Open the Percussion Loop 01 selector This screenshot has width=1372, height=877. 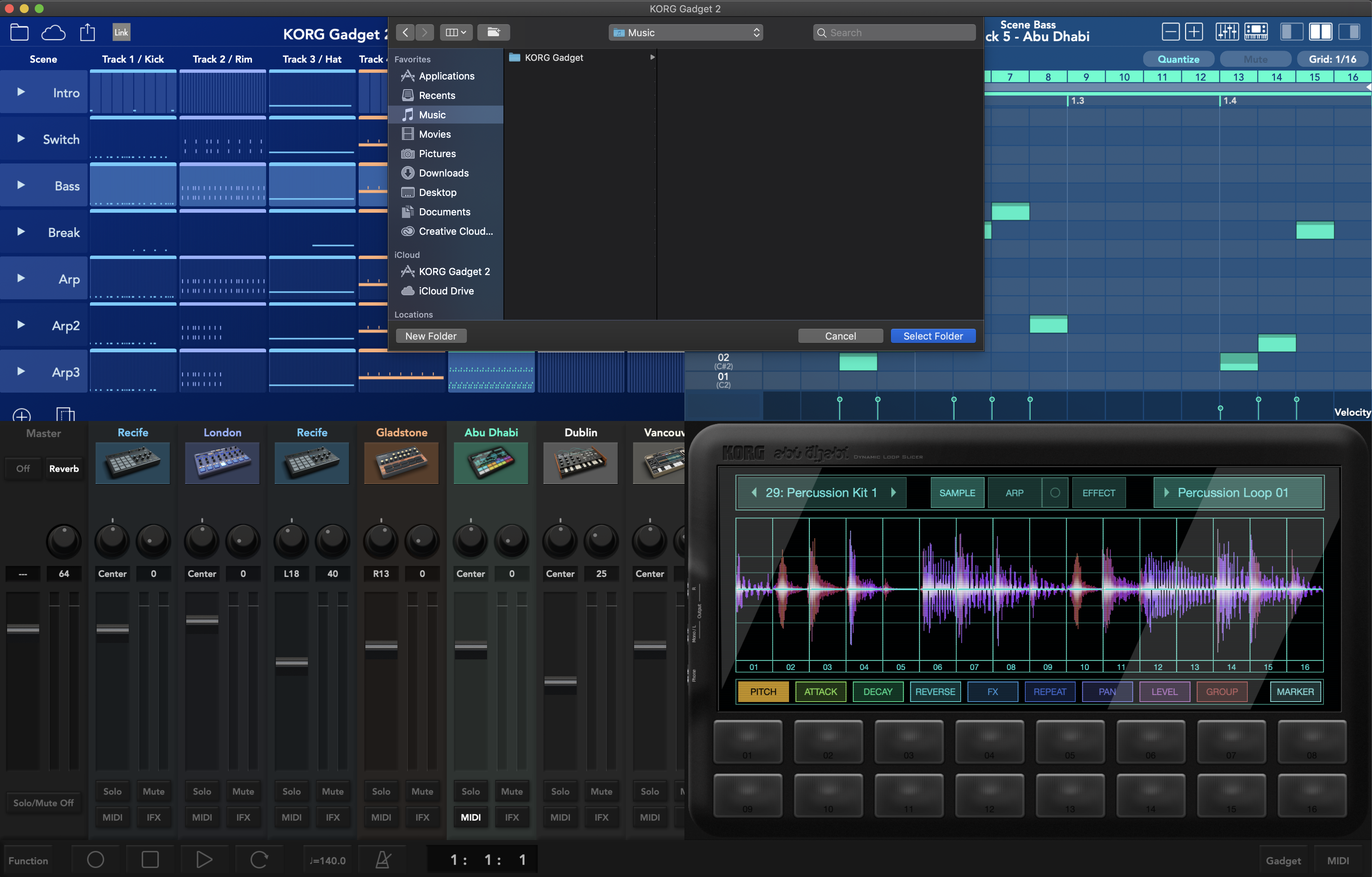(1238, 493)
